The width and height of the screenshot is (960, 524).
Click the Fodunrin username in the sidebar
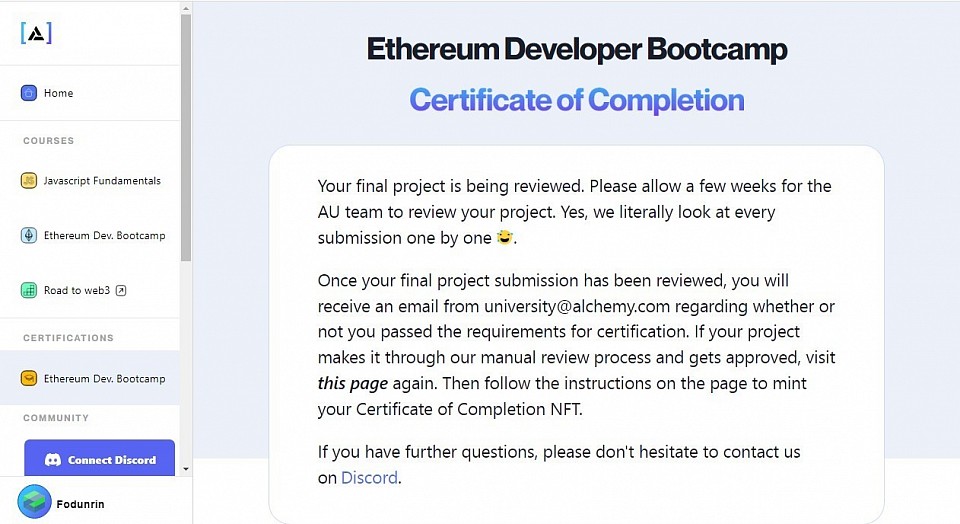pos(80,504)
